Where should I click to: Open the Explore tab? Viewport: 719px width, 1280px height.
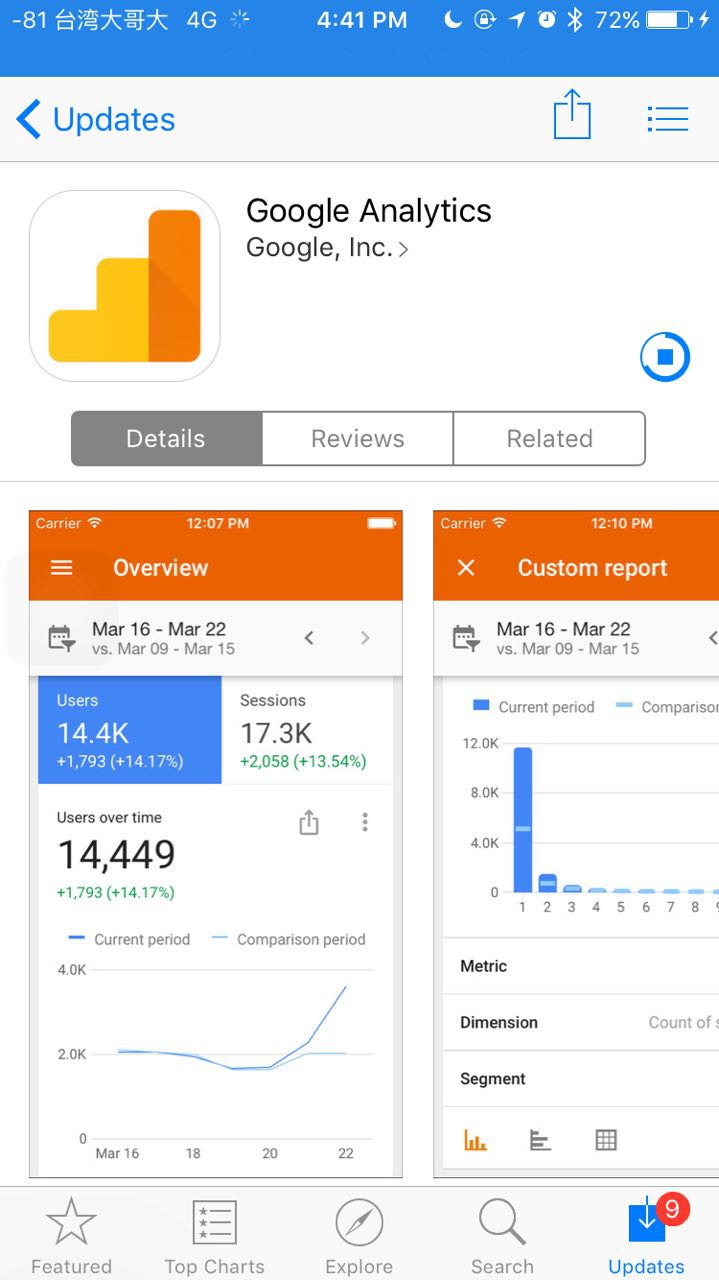(359, 1236)
